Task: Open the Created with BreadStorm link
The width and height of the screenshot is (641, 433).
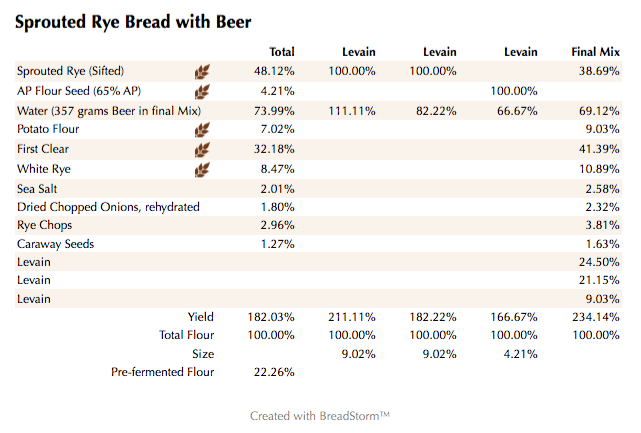Action: [x=320, y=416]
